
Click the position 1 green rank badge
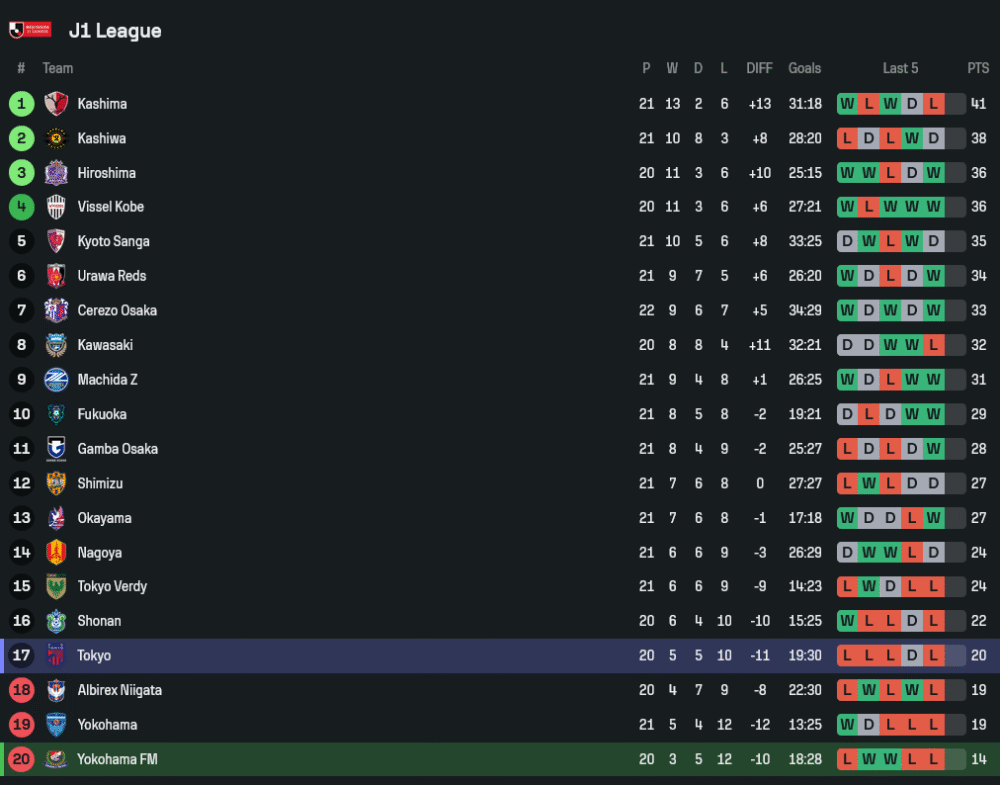(x=21, y=104)
